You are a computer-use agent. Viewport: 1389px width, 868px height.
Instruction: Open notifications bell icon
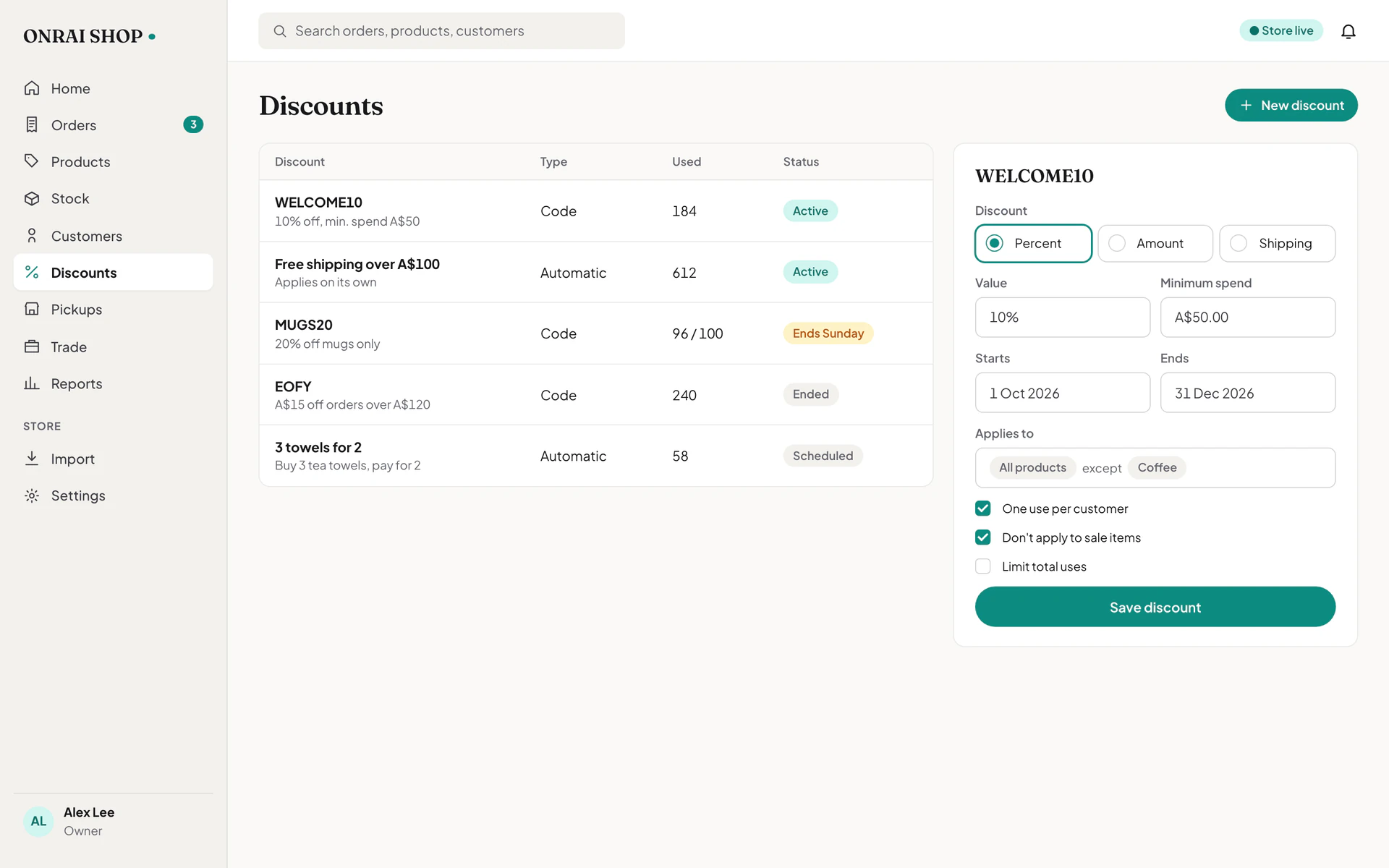click(x=1348, y=31)
